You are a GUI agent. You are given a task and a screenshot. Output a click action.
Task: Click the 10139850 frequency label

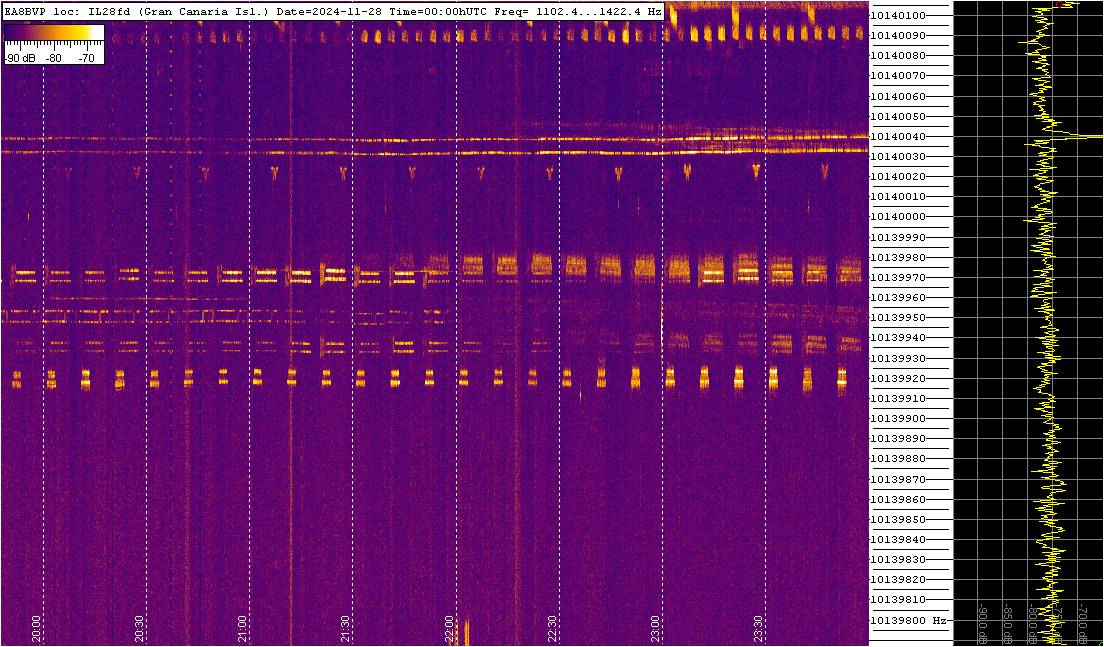pyautogui.click(x=898, y=520)
